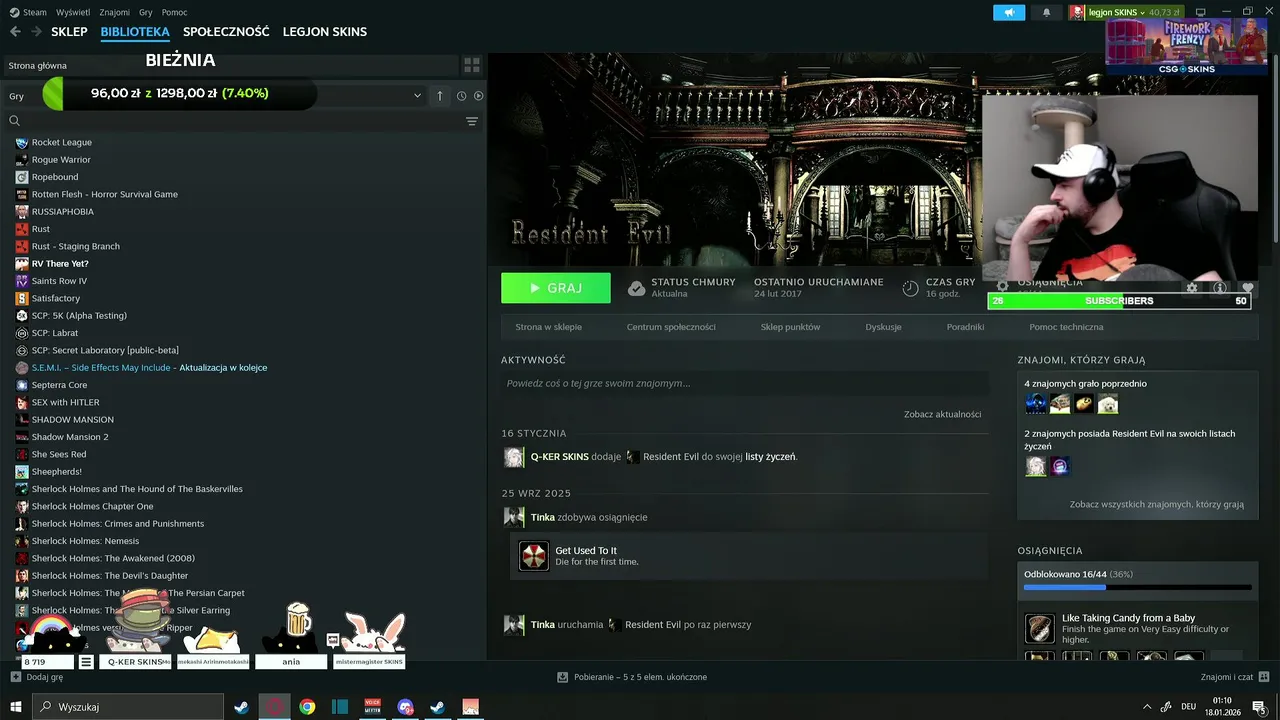Click the library search magnifier icon
Image resolution: width=1280 pixels, height=720 pixels.
(15, 121)
